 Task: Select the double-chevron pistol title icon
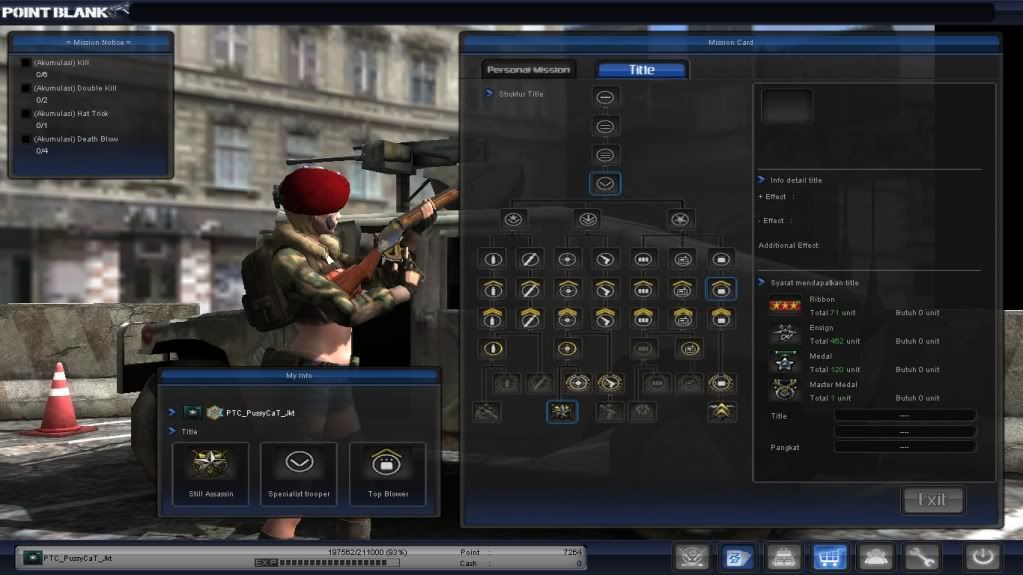[605, 318]
